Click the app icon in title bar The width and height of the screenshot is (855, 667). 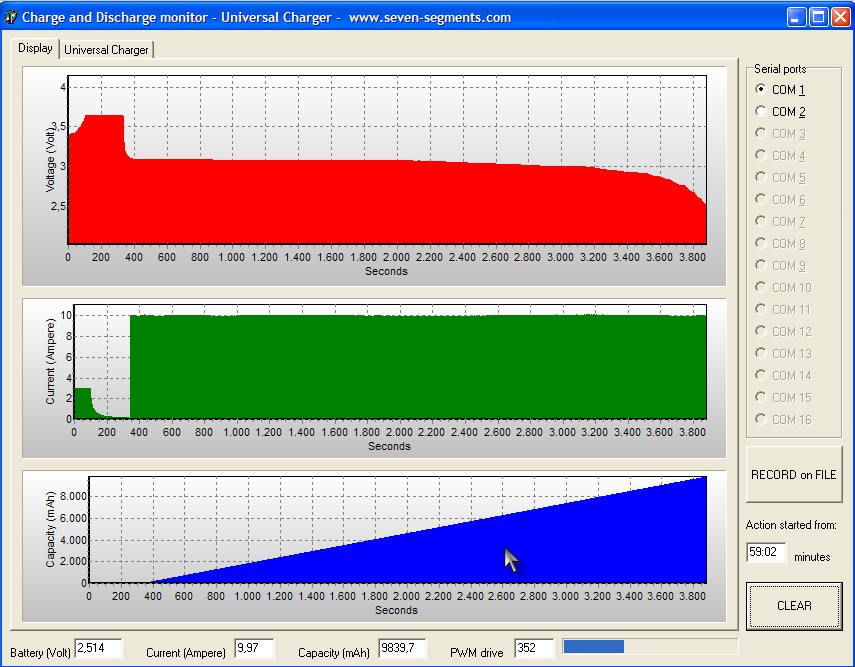(11, 17)
